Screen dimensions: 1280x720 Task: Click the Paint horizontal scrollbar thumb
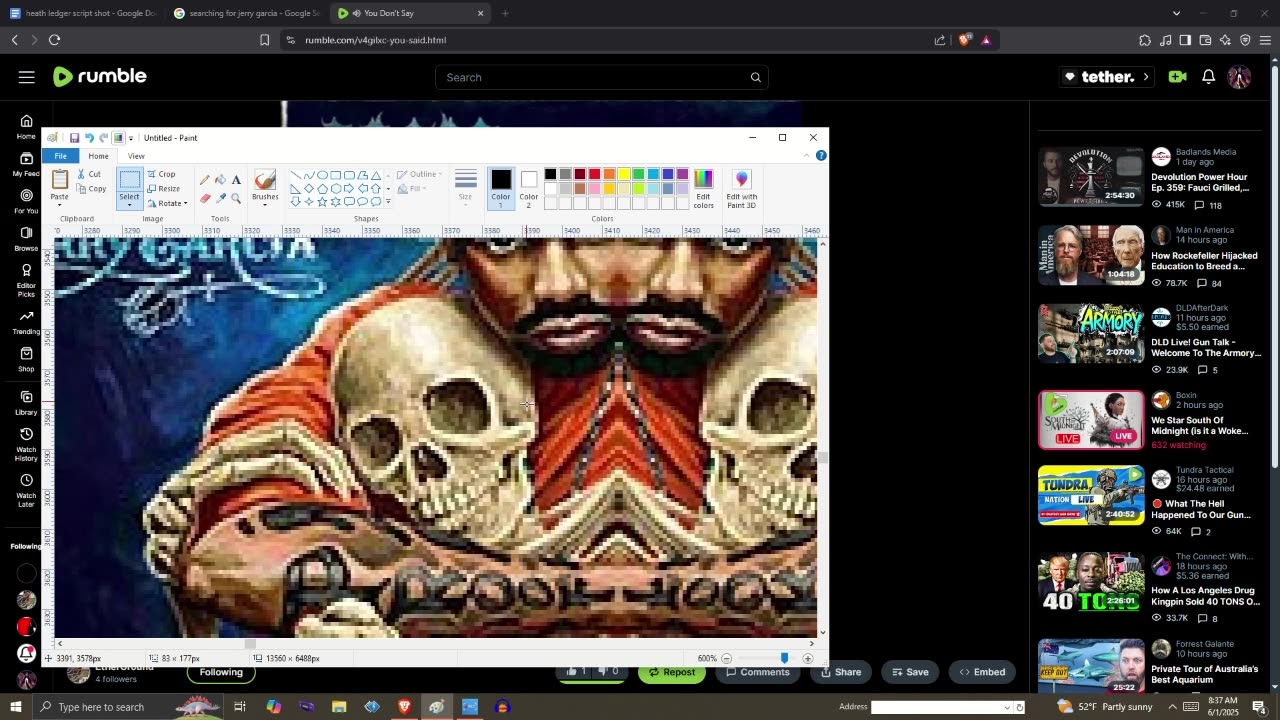[x=250, y=644]
